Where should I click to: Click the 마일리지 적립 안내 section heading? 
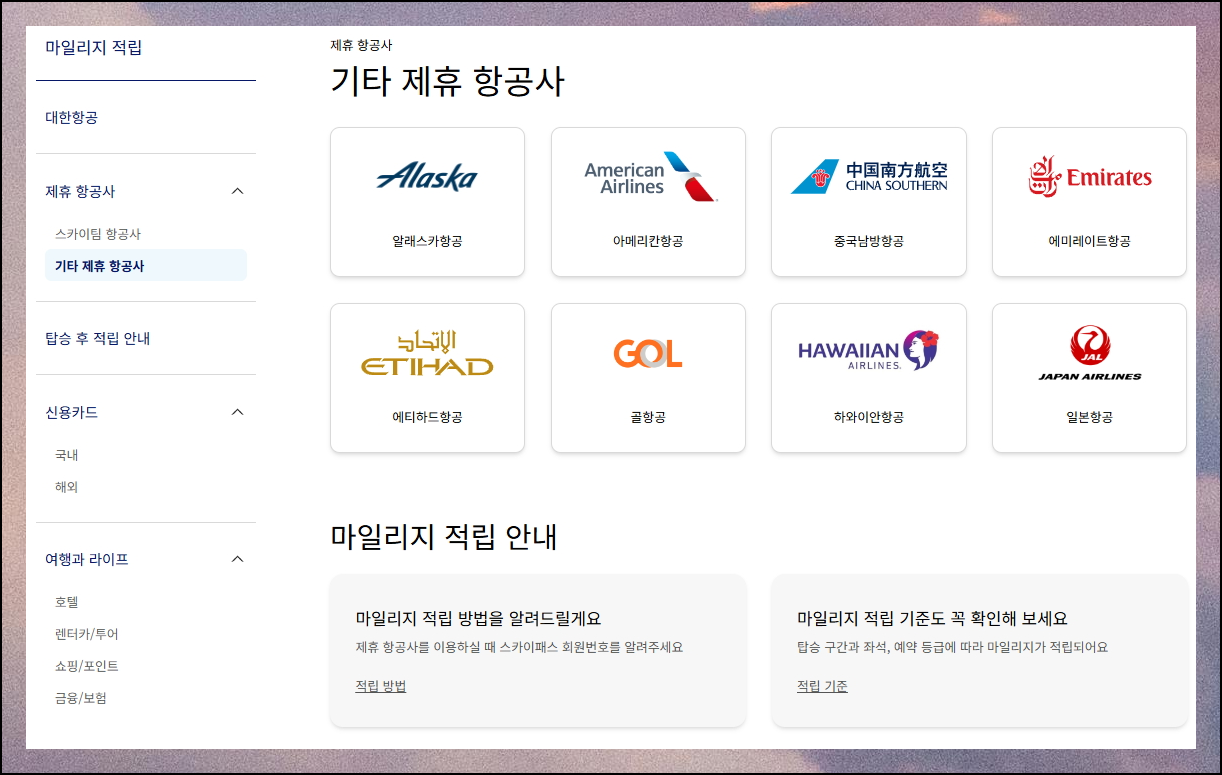point(444,536)
